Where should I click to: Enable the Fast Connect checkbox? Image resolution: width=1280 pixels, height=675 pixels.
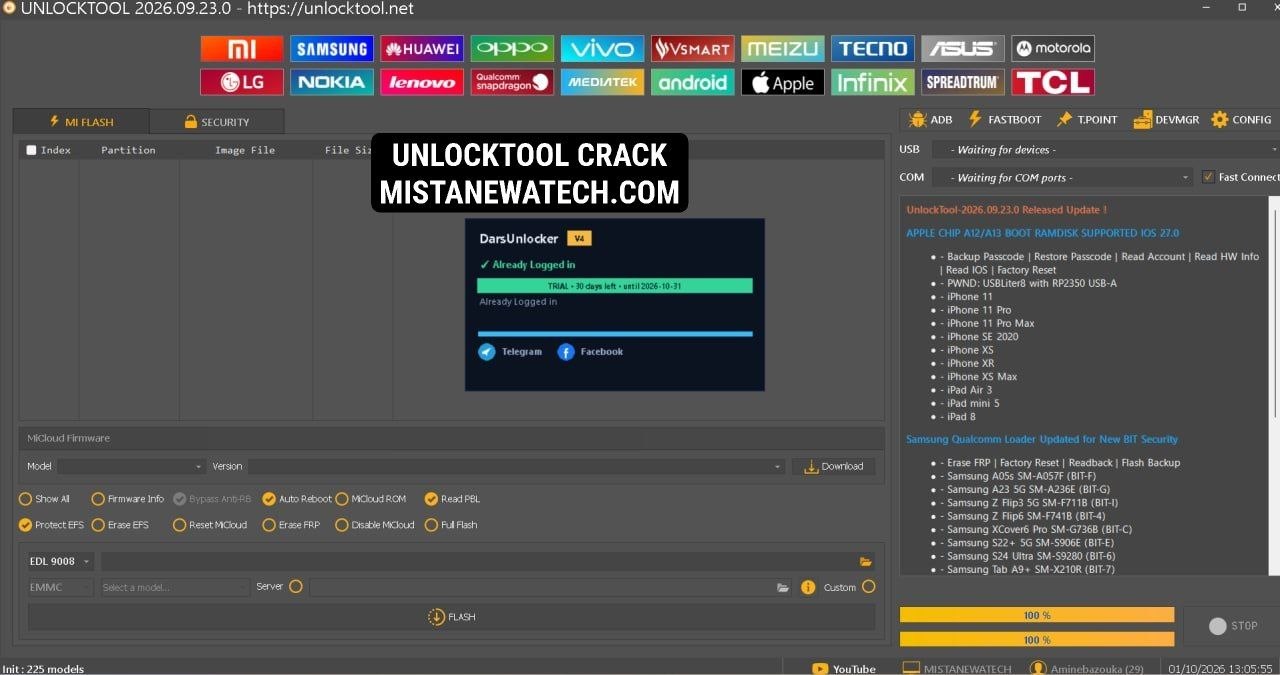click(x=1209, y=177)
